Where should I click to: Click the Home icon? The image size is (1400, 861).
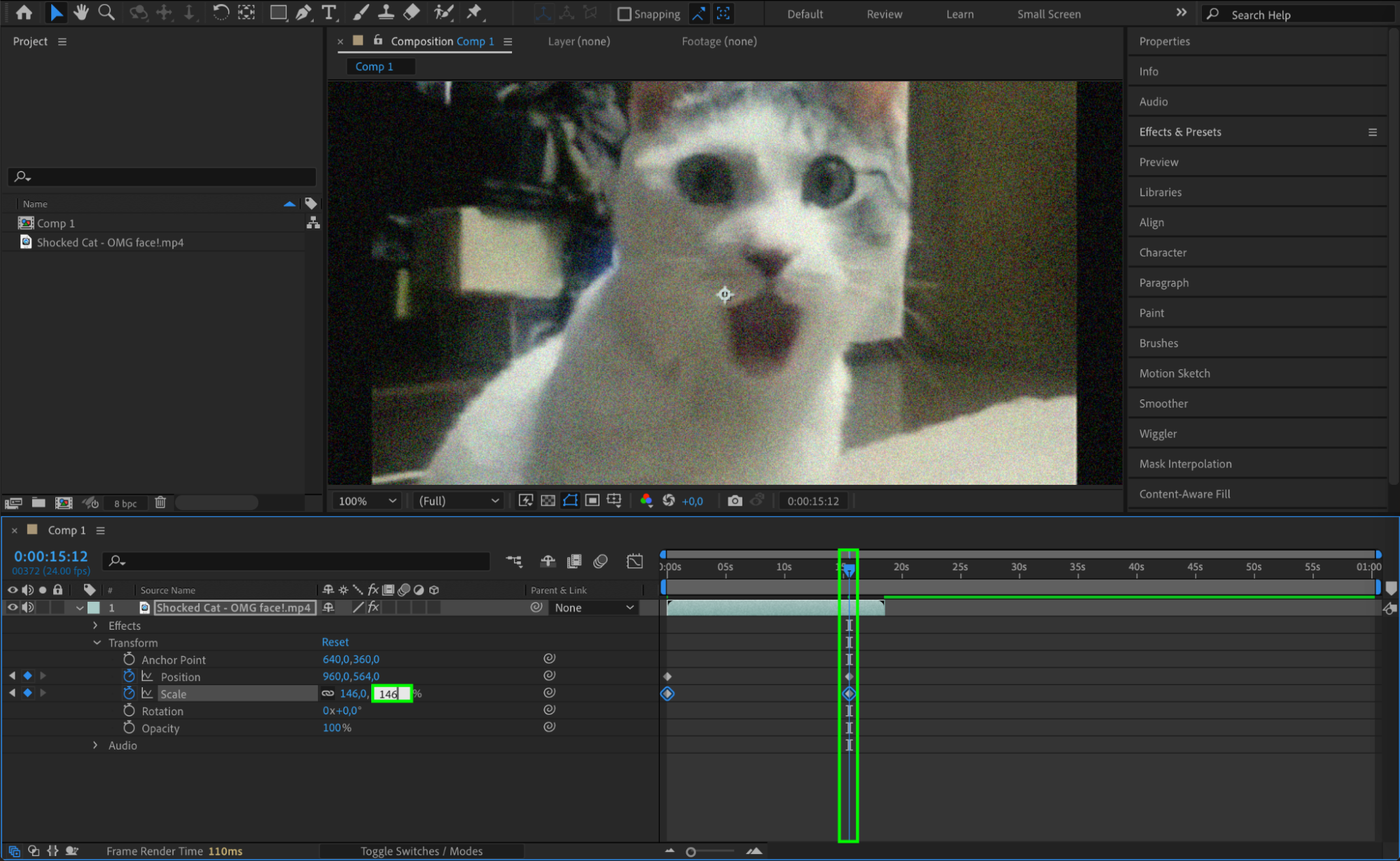coord(24,12)
